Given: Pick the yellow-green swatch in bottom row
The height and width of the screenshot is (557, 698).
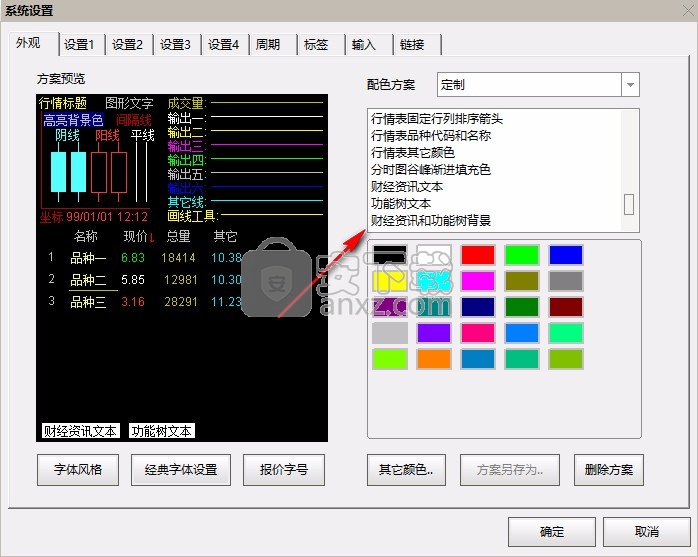Looking at the screenshot, I should [x=566, y=359].
